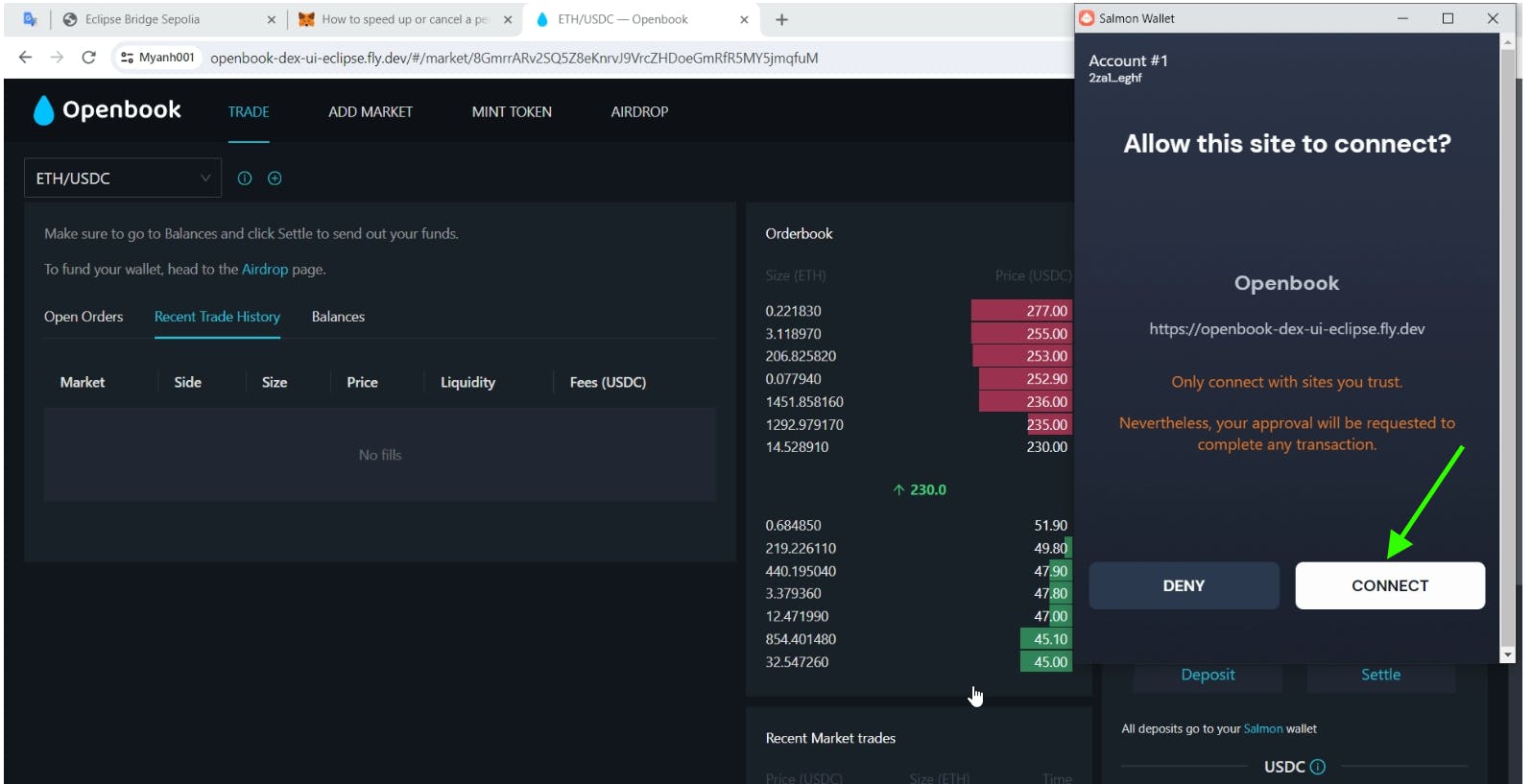The image size is (1532, 784).
Task: Open the TRADE menu item
Action: [x=249, y=111]
